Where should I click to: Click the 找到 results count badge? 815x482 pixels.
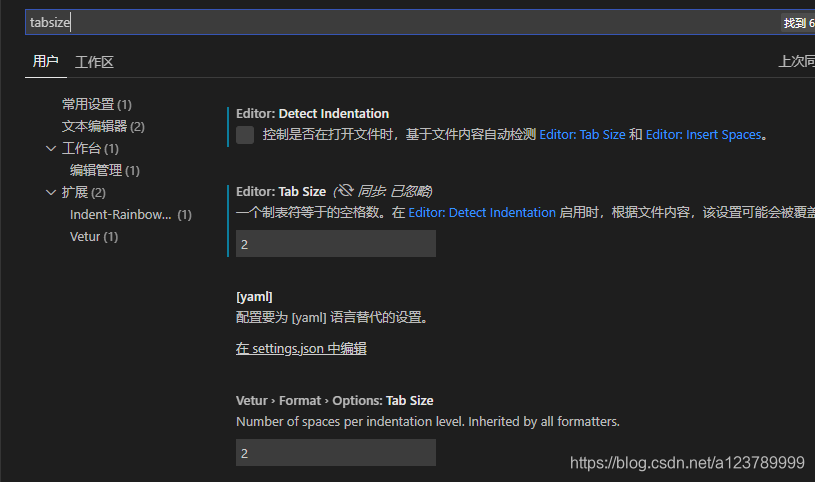798,23
